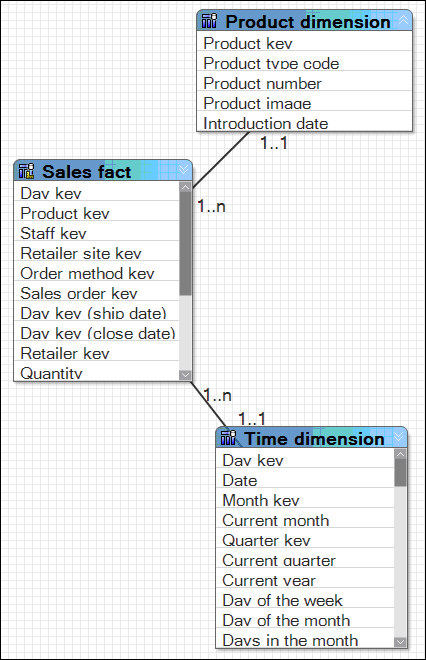Select the Sales fact title bar
The height and width of the screenshot is (660, 426).
click(x=103, y=170)
